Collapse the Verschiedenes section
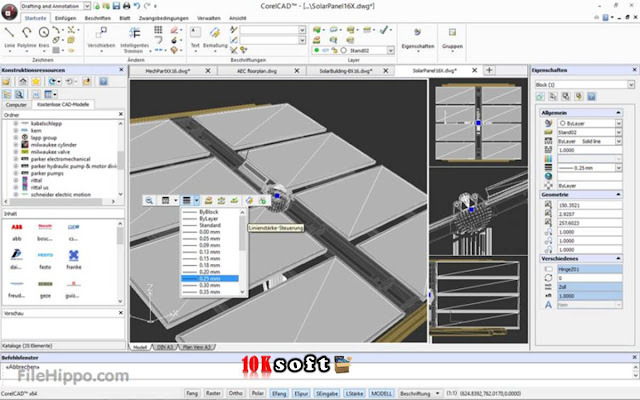The width and height of the screenshot is (640, 400). tap(618, 258)
